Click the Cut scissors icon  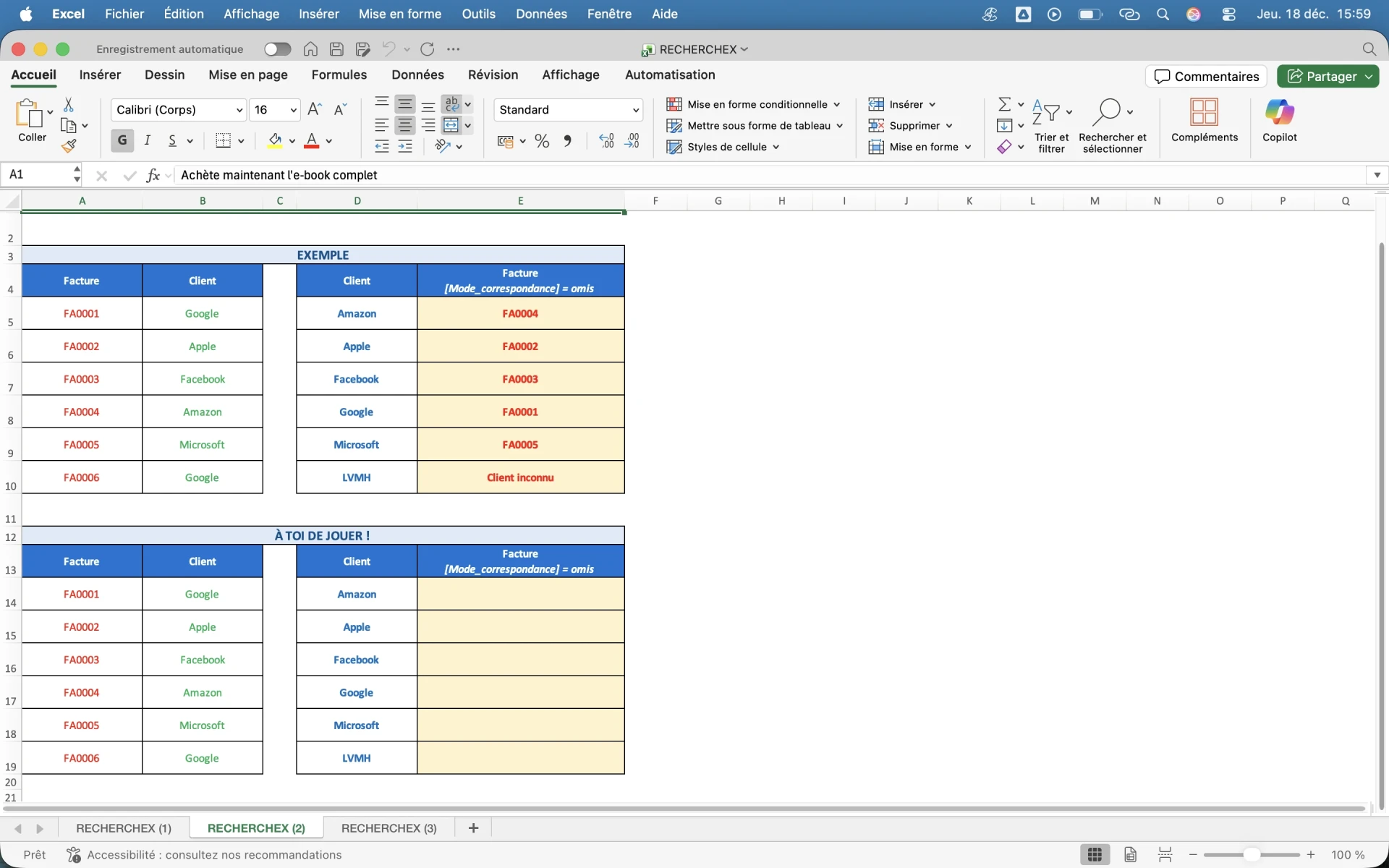[69, 105]
